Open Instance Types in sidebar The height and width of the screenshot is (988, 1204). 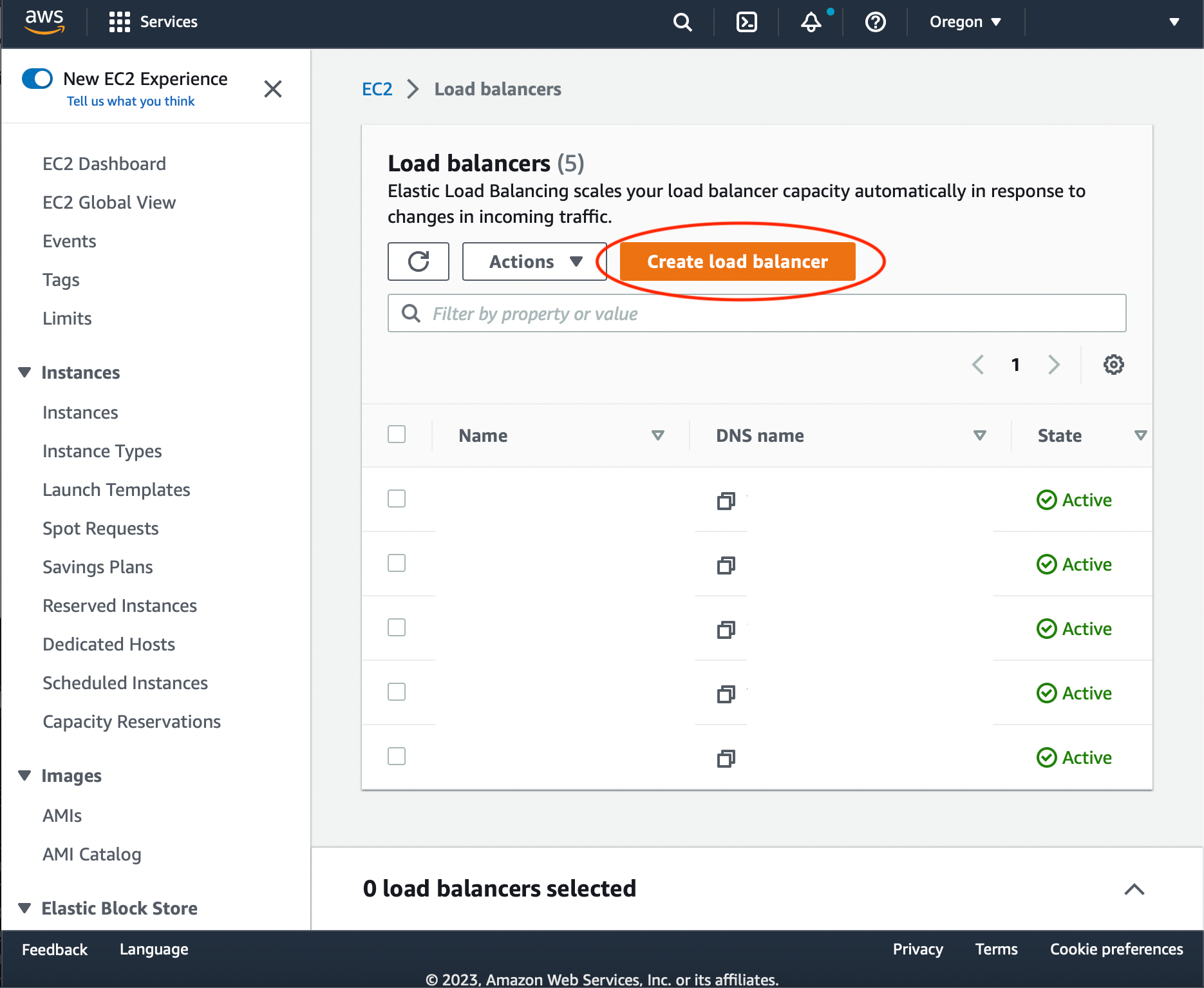(x=102, y=451)
